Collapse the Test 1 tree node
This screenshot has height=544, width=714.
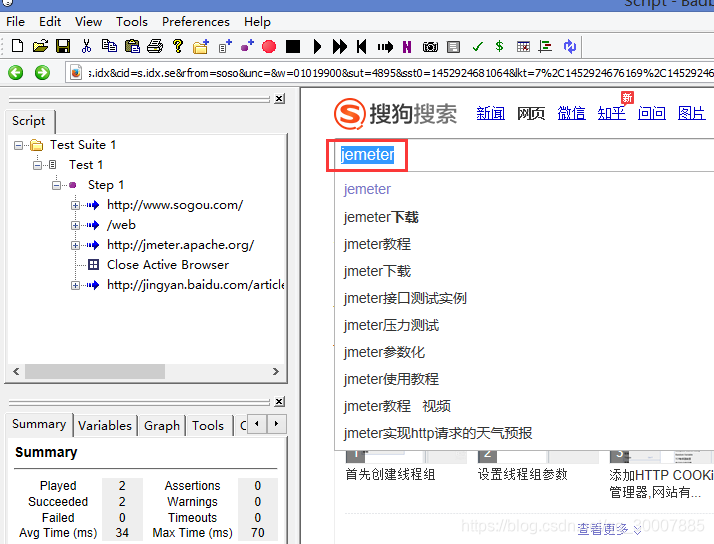tap(37, 165)
